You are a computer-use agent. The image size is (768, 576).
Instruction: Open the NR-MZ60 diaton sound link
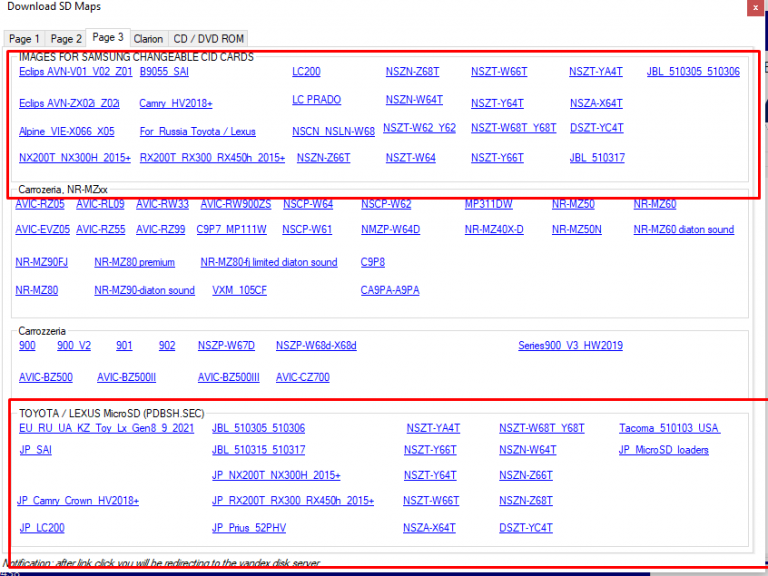tap(683, 229)
